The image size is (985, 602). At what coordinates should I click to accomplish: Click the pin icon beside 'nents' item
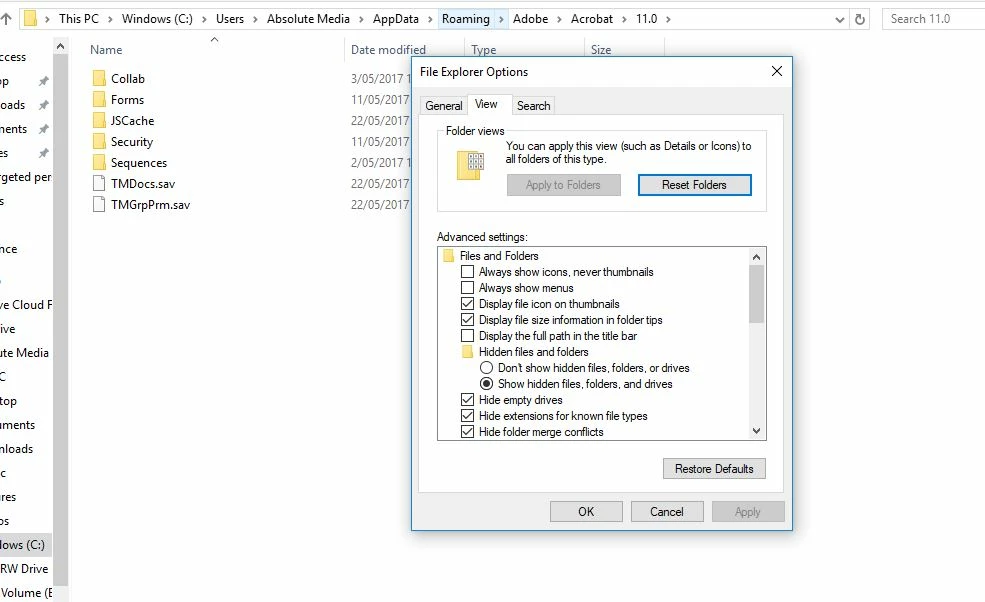click(x=43, y=129)
